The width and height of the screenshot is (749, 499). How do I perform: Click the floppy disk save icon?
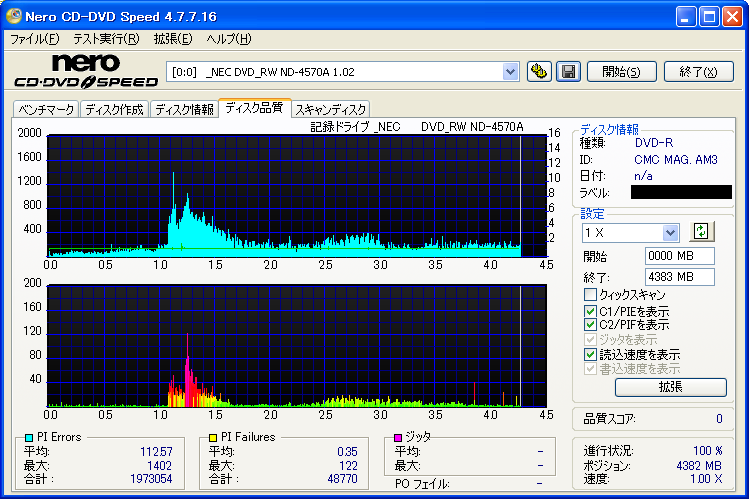(x=568, y=72)
